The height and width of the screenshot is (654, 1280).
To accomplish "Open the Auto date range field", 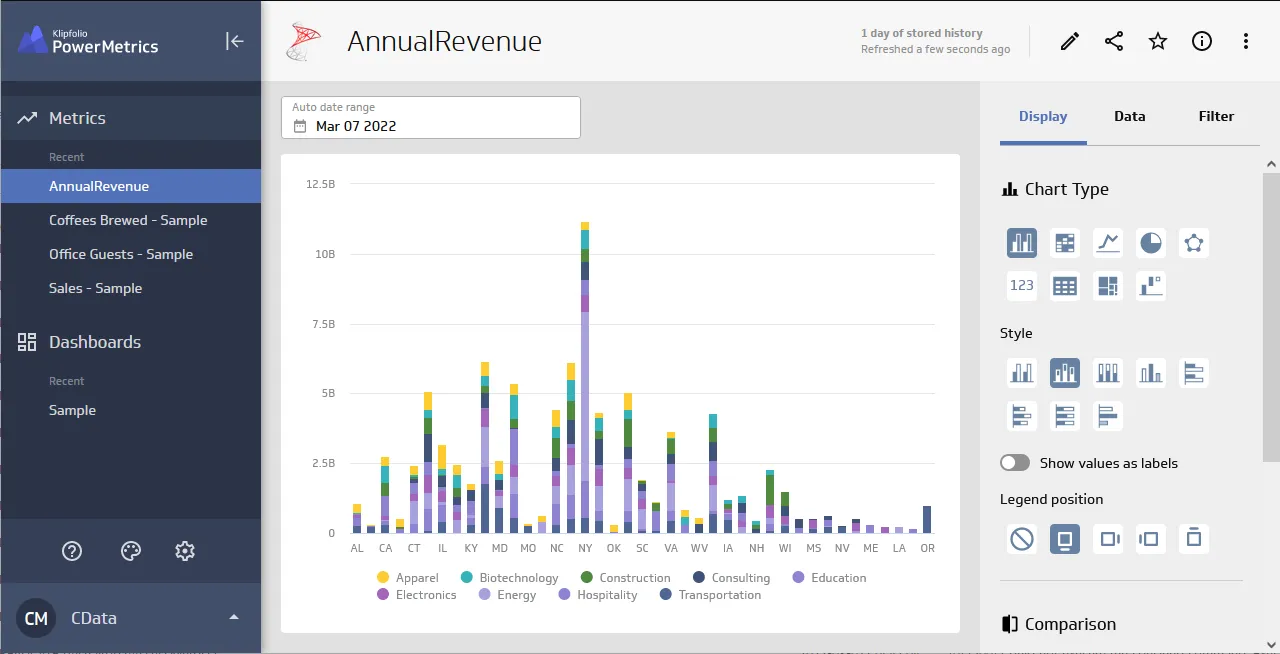I will coord(431,117).
